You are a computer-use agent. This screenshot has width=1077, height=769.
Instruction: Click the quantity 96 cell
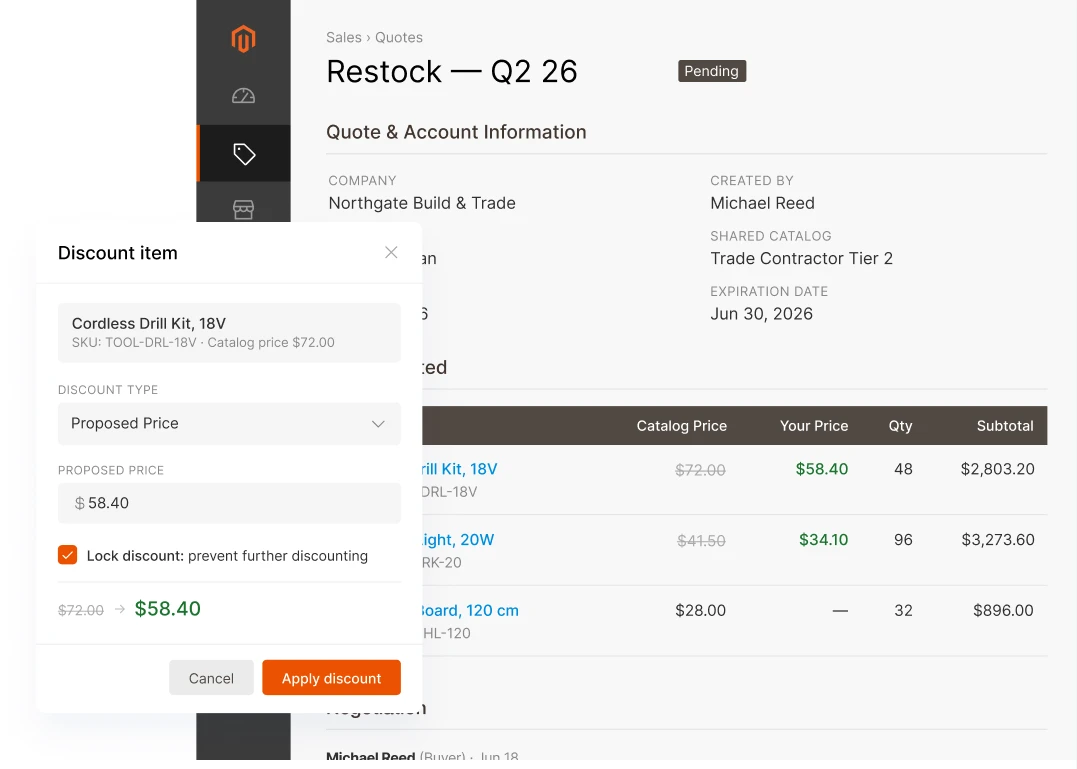point(903,540)
